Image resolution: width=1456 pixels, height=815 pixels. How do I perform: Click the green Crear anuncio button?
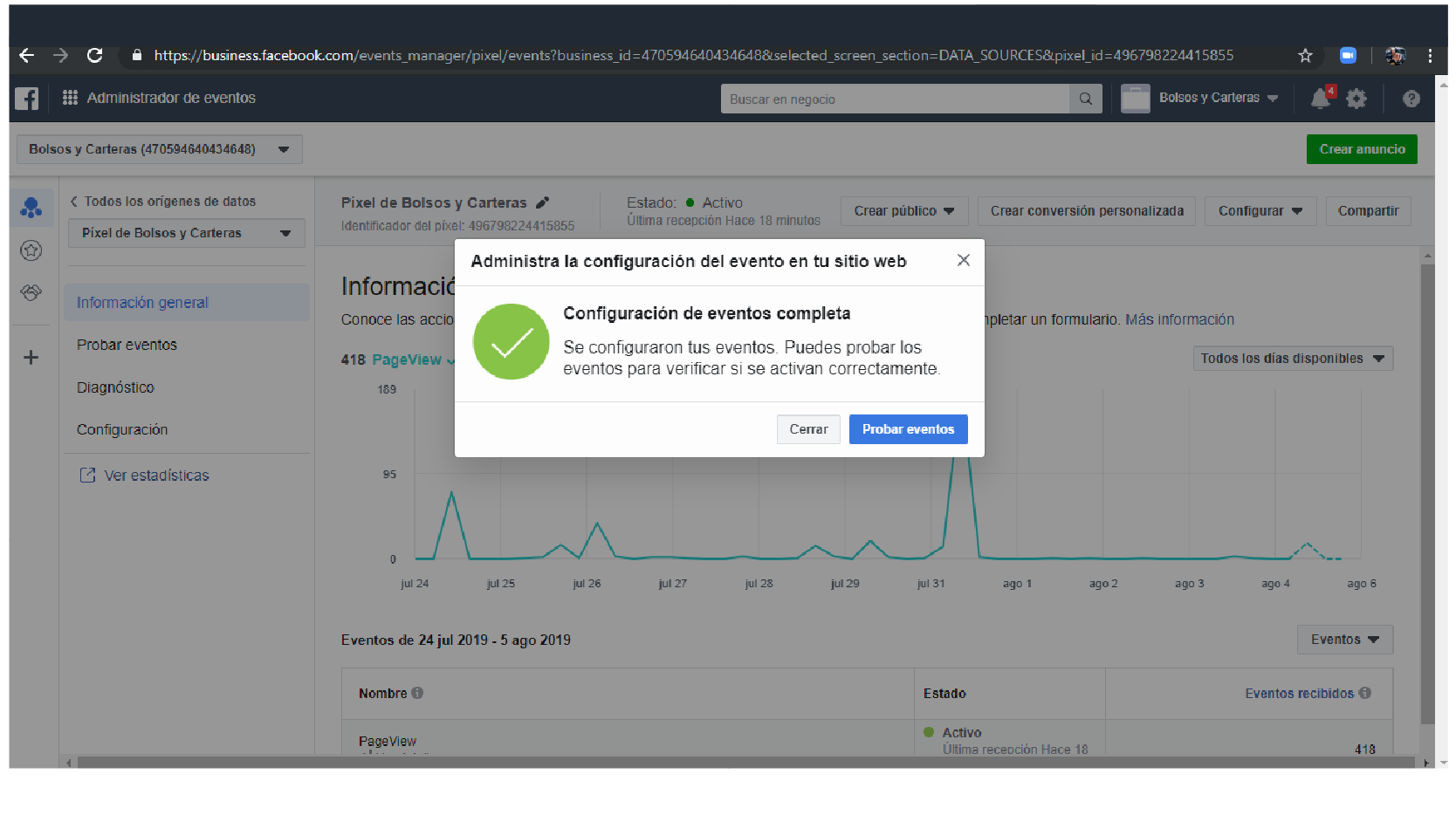(x=1362, y=149)
